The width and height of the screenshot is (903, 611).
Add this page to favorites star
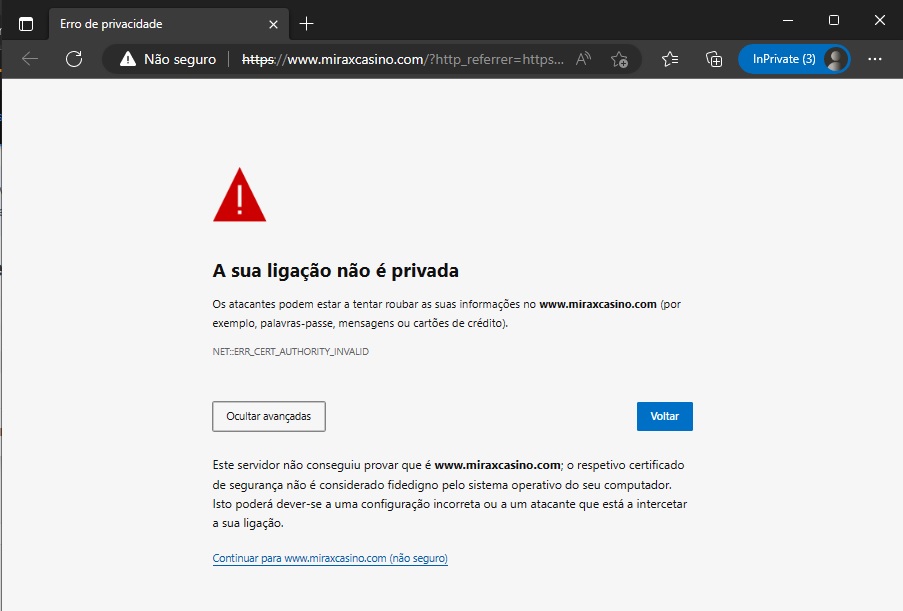(620, 59)
